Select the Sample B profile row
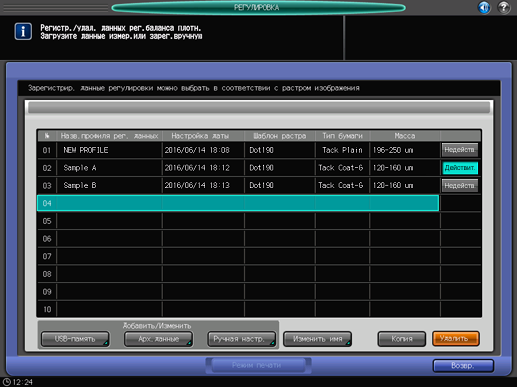Image resolution: width=517 pixels, height=387 pixels. (238, 185)
